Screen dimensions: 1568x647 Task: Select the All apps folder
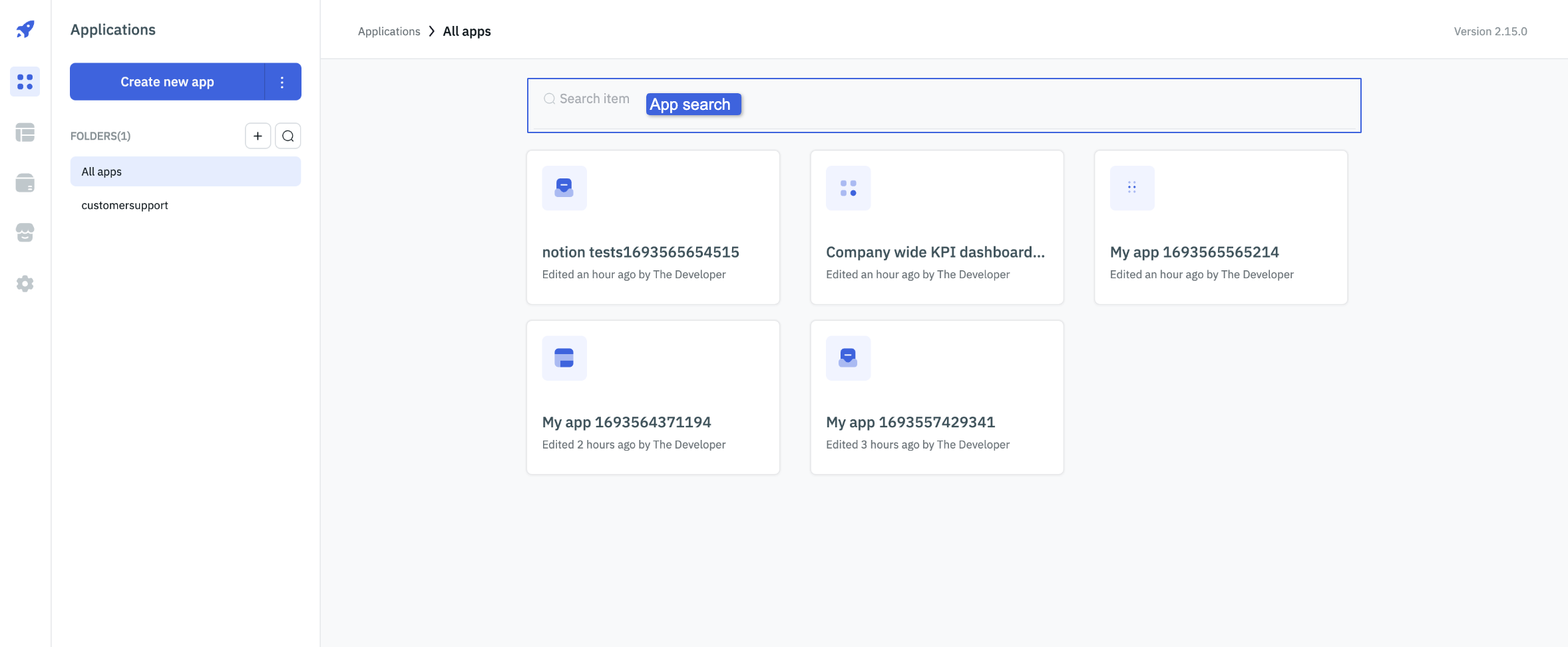click(185, 172)
